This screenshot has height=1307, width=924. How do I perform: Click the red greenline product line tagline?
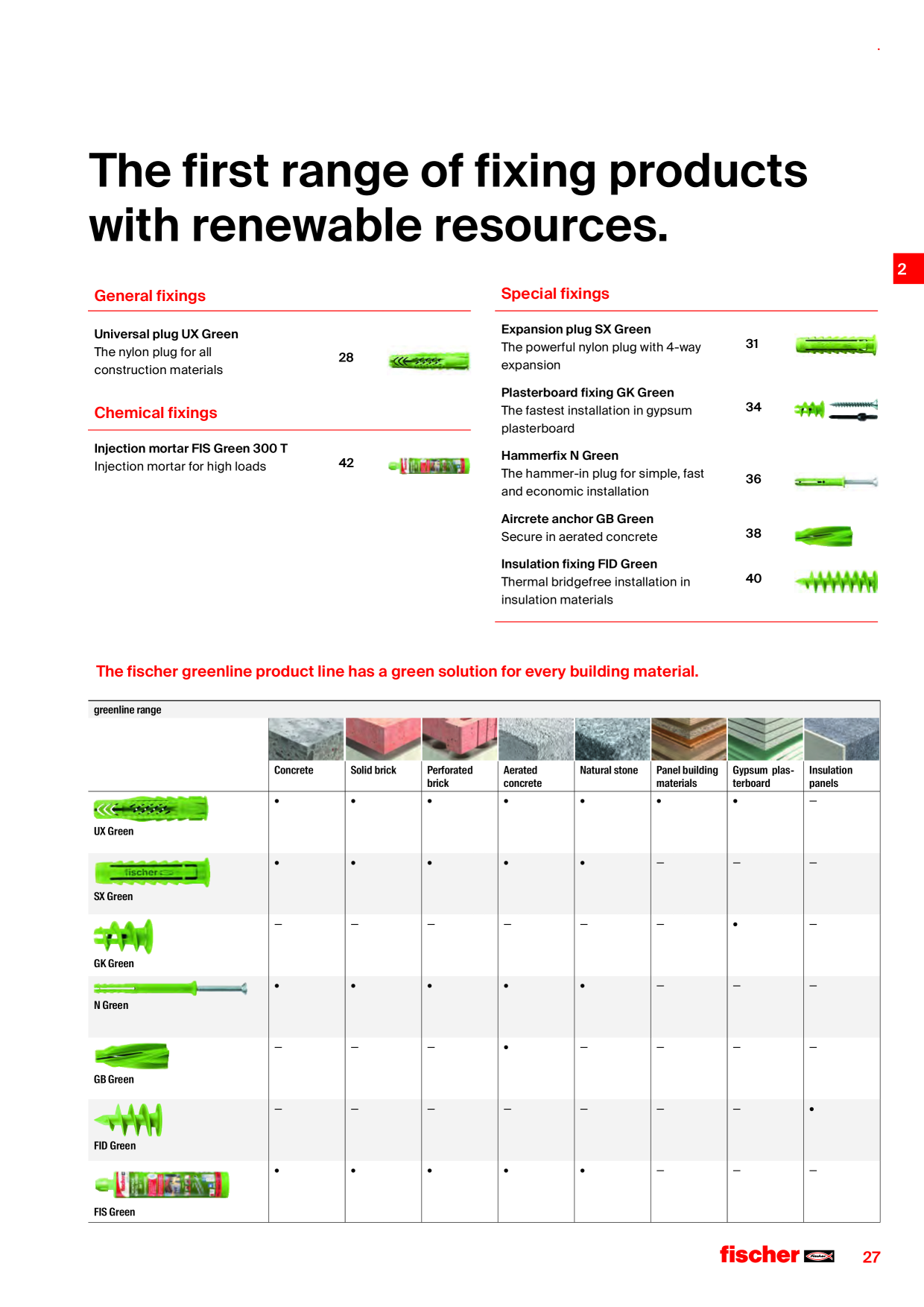(x=397, y=671)
